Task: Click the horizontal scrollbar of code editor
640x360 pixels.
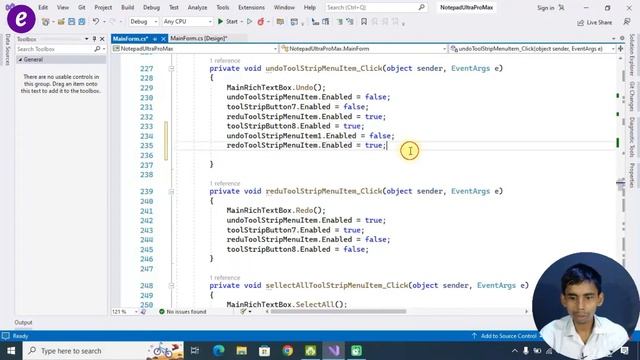Action: tap(338, 311)
